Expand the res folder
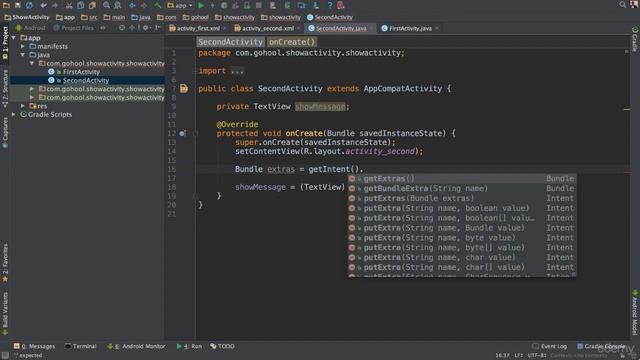The width and height of the screenshot is (640, 360). pos(23,106)
